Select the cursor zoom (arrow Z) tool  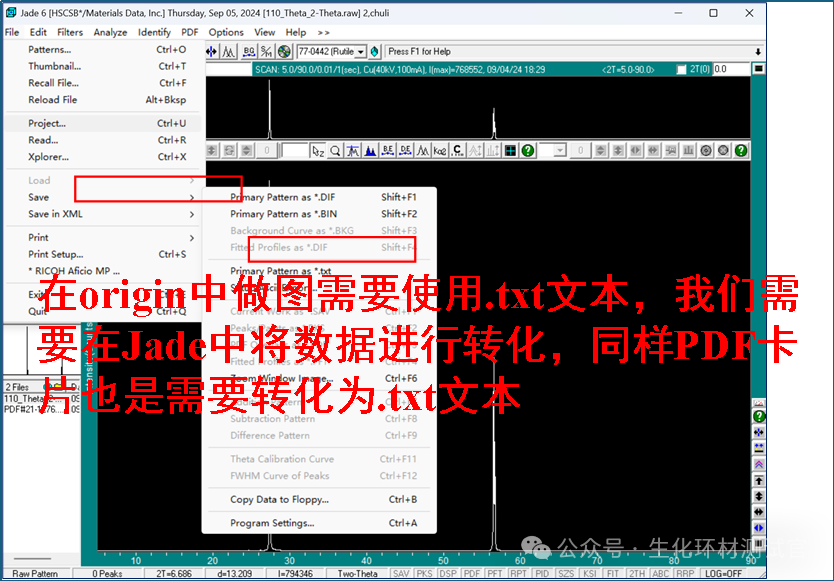point(318,151)
